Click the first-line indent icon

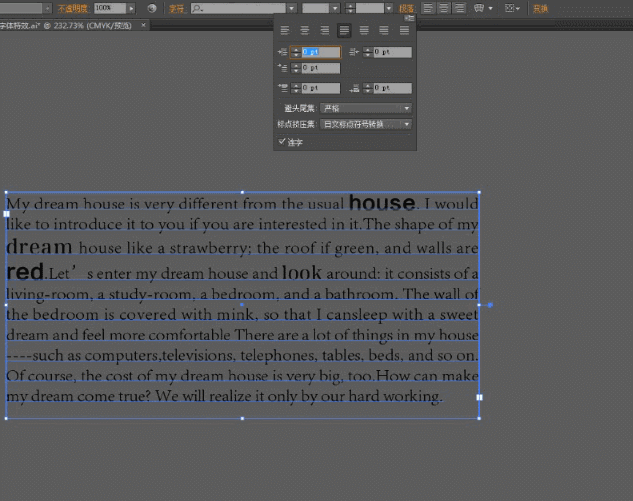tap(283, 68)
